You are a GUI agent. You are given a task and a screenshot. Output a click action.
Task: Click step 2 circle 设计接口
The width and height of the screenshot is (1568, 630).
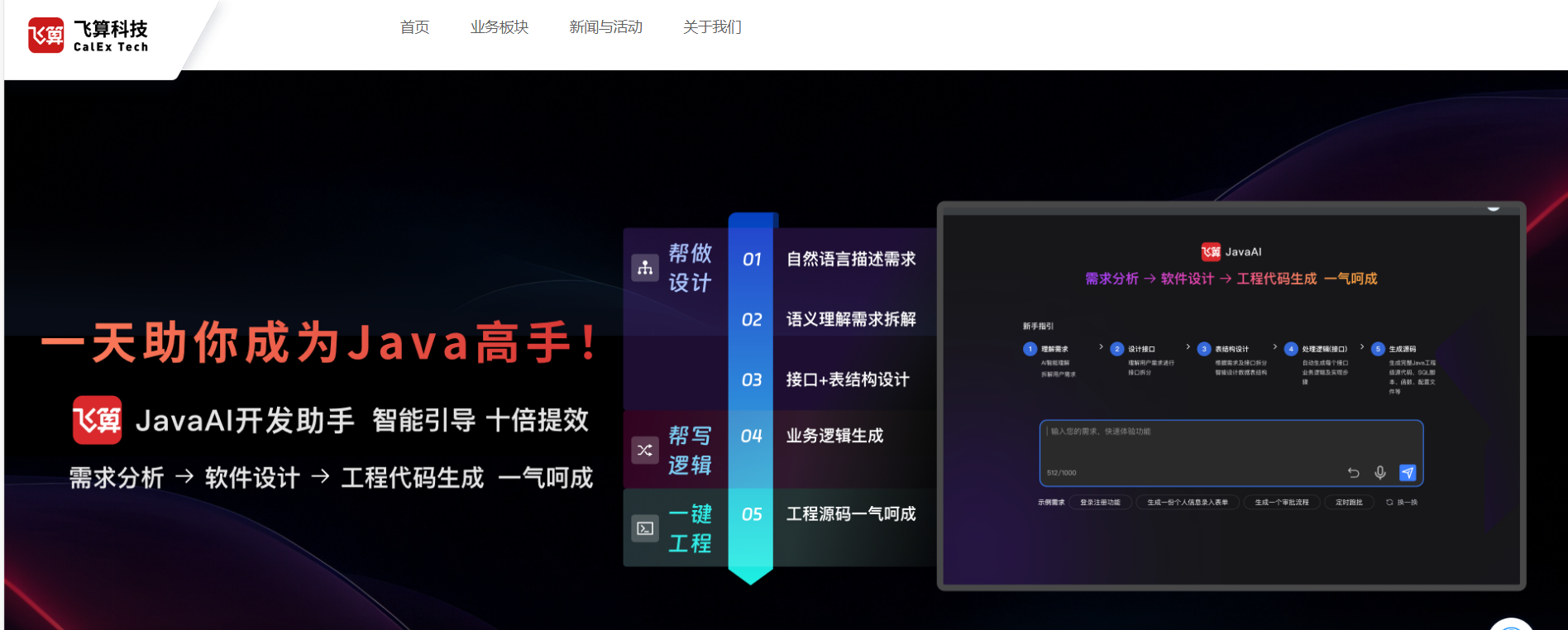(1117, 349)
